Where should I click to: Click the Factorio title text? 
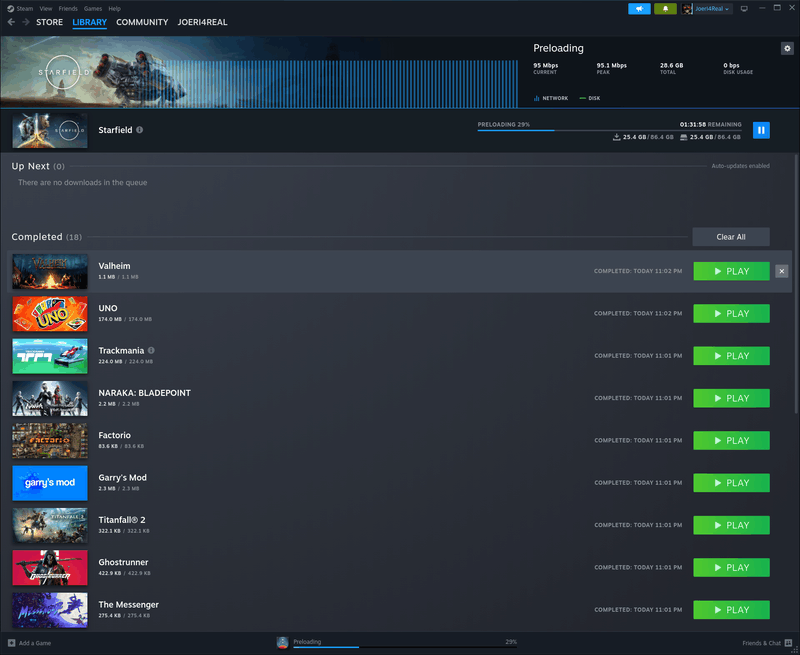[x=114, y=435]
